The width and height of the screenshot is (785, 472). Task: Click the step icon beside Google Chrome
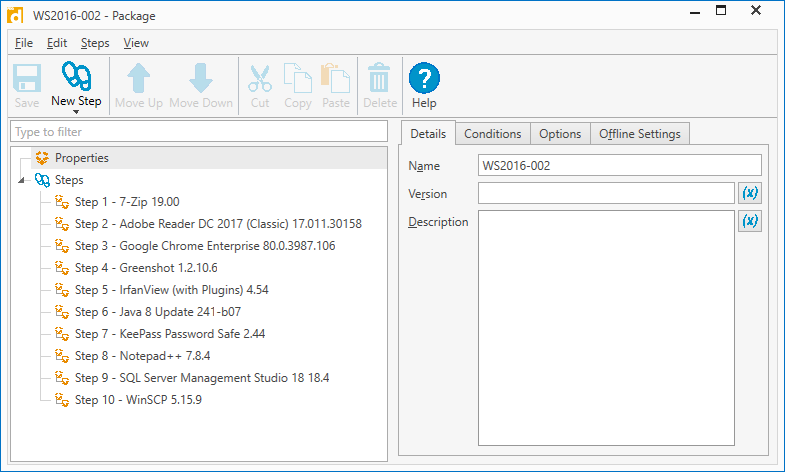62,246
